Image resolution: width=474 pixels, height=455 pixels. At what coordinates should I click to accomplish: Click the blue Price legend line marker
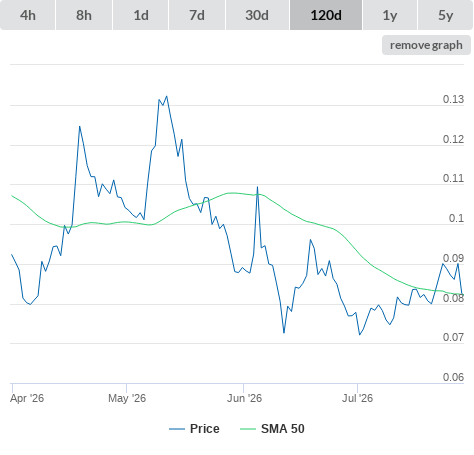click(x=177, y=429)
